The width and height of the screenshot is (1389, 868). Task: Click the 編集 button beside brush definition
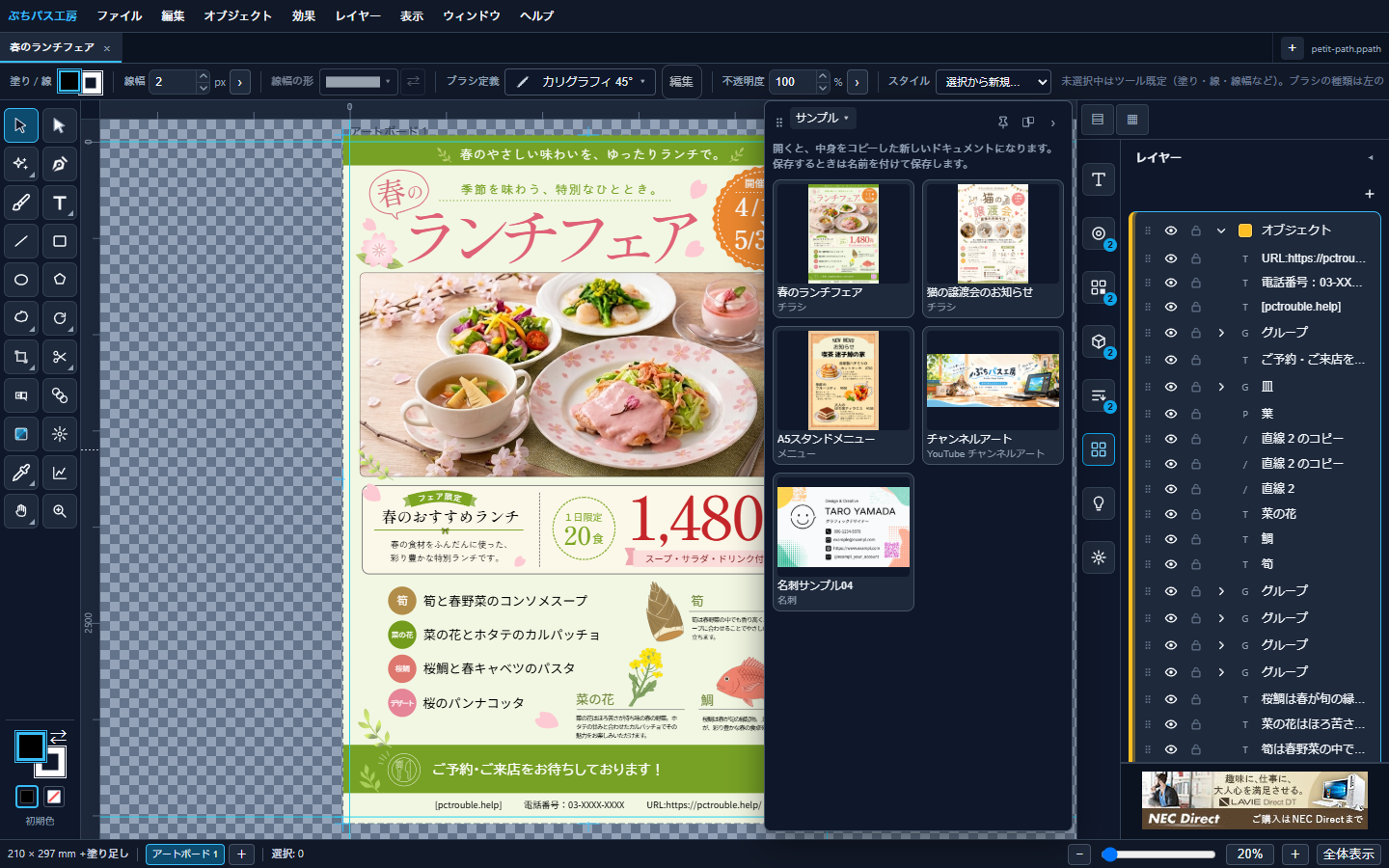(x=681, y=82)
